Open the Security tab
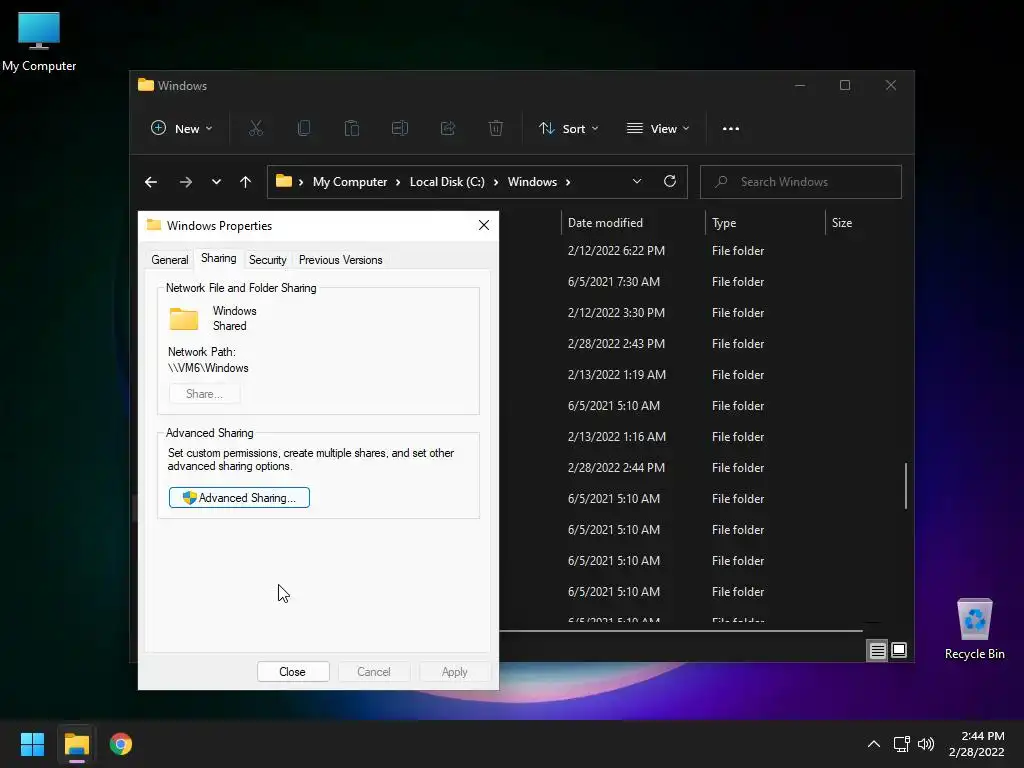This screenshot has width=1024, height=768. [268, 260]
